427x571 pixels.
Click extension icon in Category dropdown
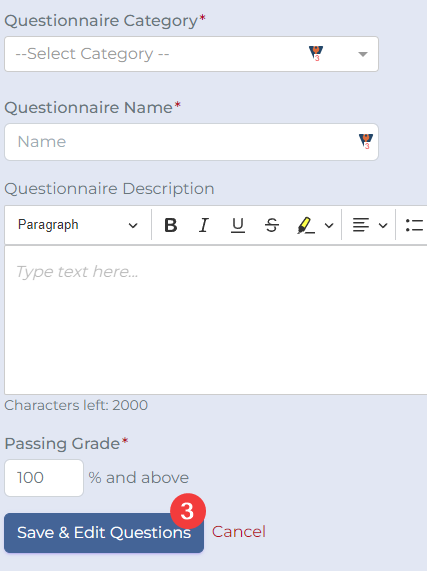316,54
